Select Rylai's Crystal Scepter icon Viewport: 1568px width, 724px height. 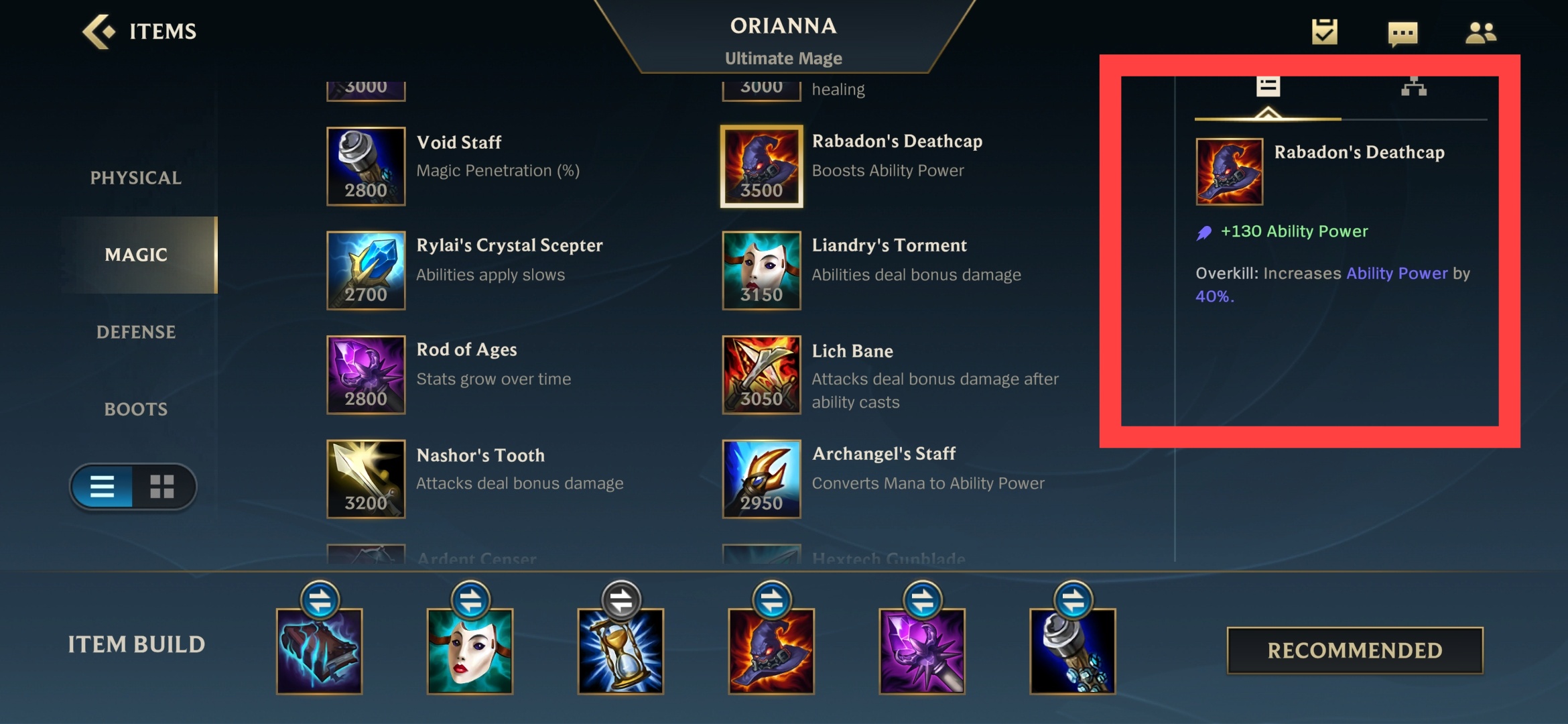[366, 270]
